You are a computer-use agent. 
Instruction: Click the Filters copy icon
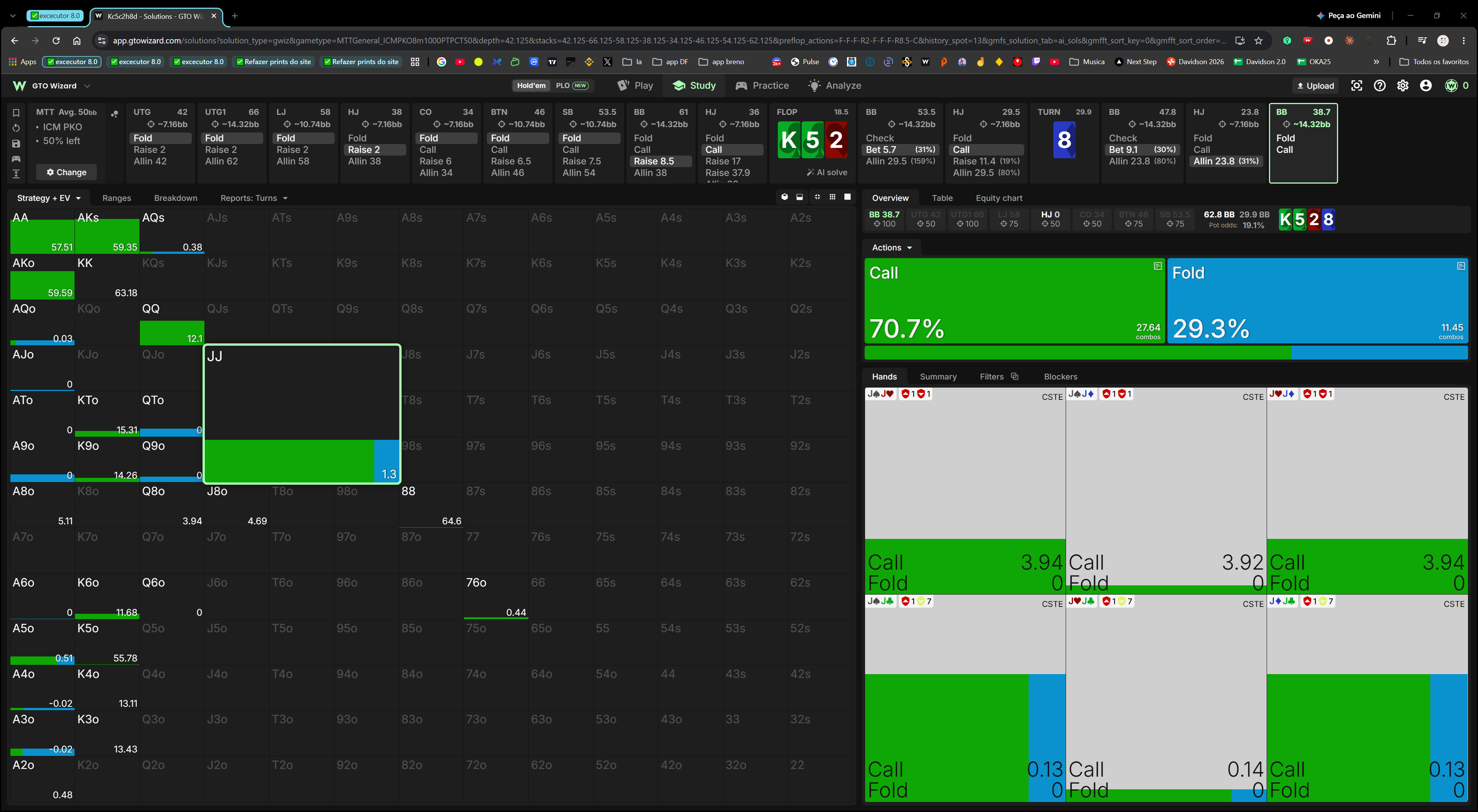[x=1015, y=376]
